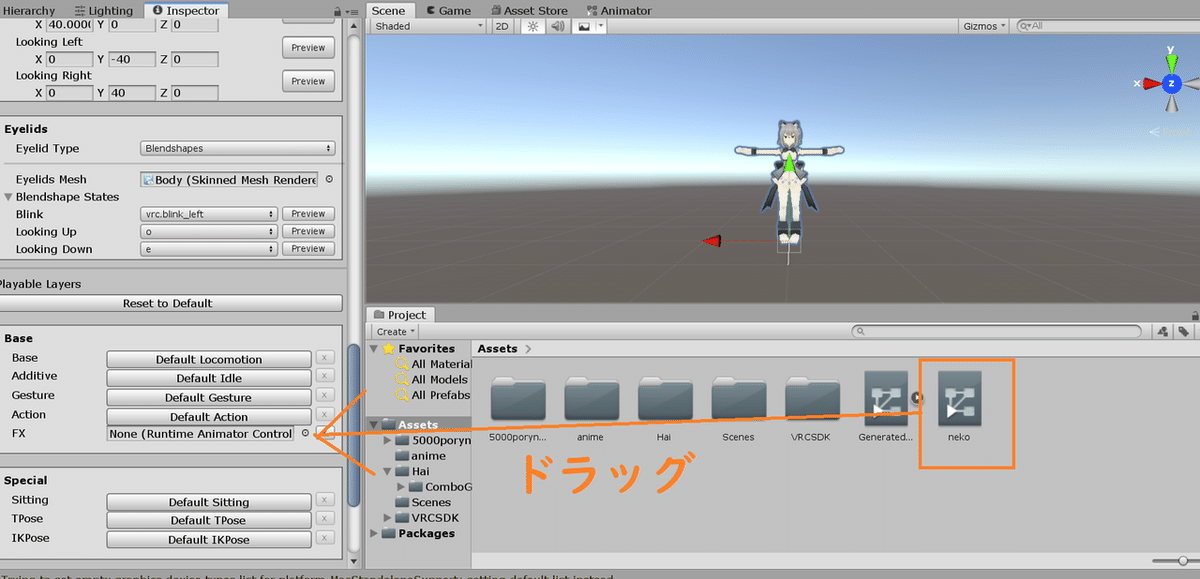Image resolution: width=1200 pixels, height=579 pixels.
Task: Click the lock icon of the Inspector panel
Action: coord(338,11)
